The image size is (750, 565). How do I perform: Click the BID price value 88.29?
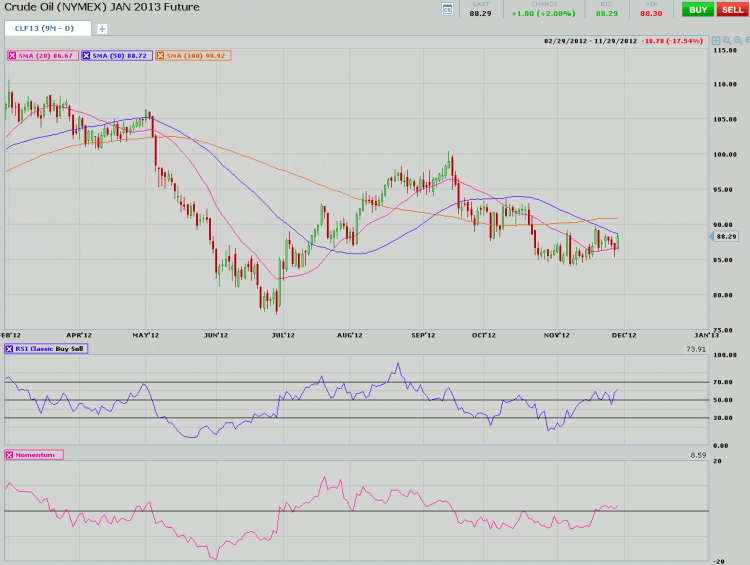[x=606, y=13]
